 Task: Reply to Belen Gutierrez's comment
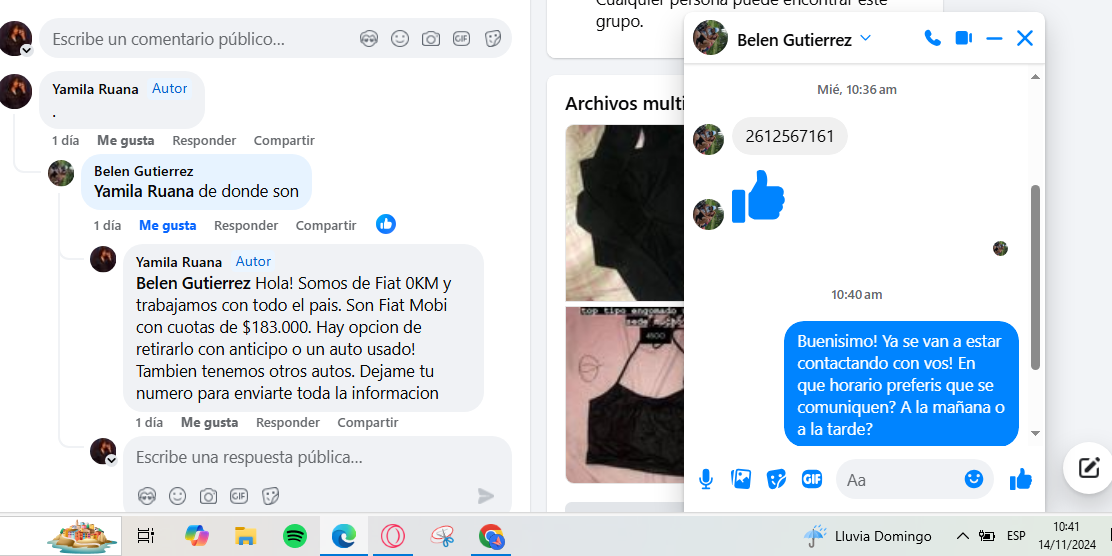click(x=246, y=226)
